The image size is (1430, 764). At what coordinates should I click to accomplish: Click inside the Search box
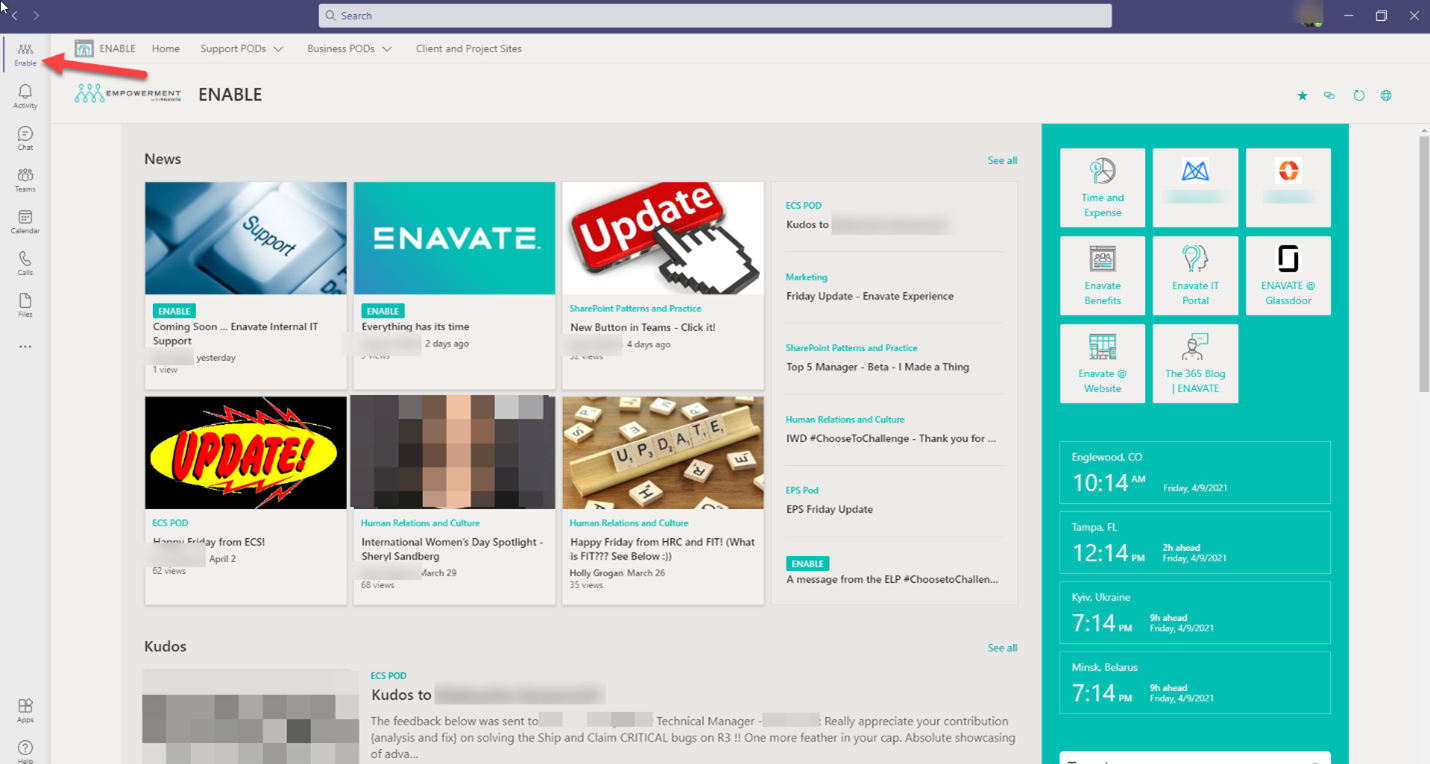pyautogui.click(x=715, y=15)
